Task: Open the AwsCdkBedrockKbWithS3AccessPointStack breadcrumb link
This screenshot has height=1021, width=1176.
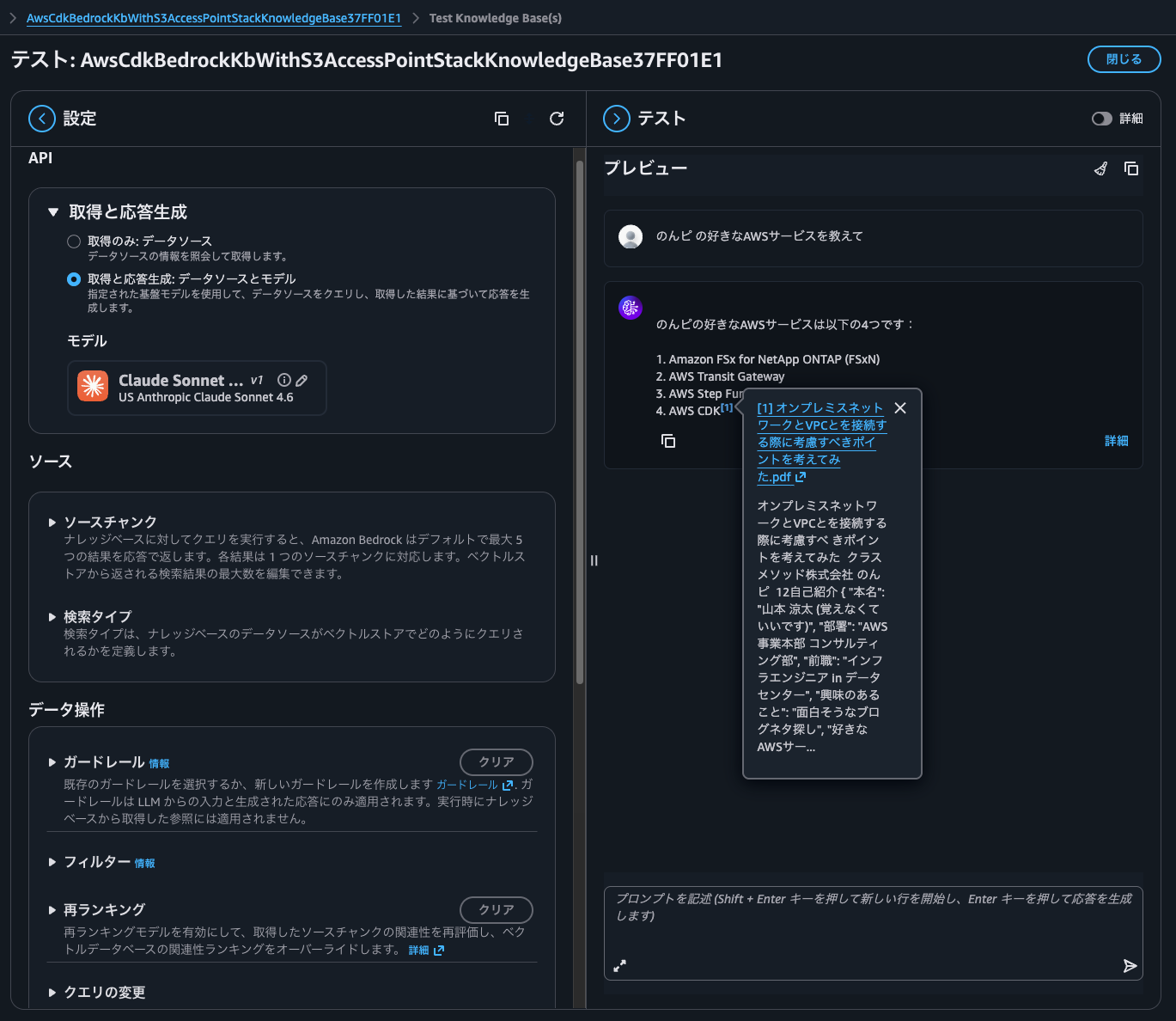Action: coord(212,16)
